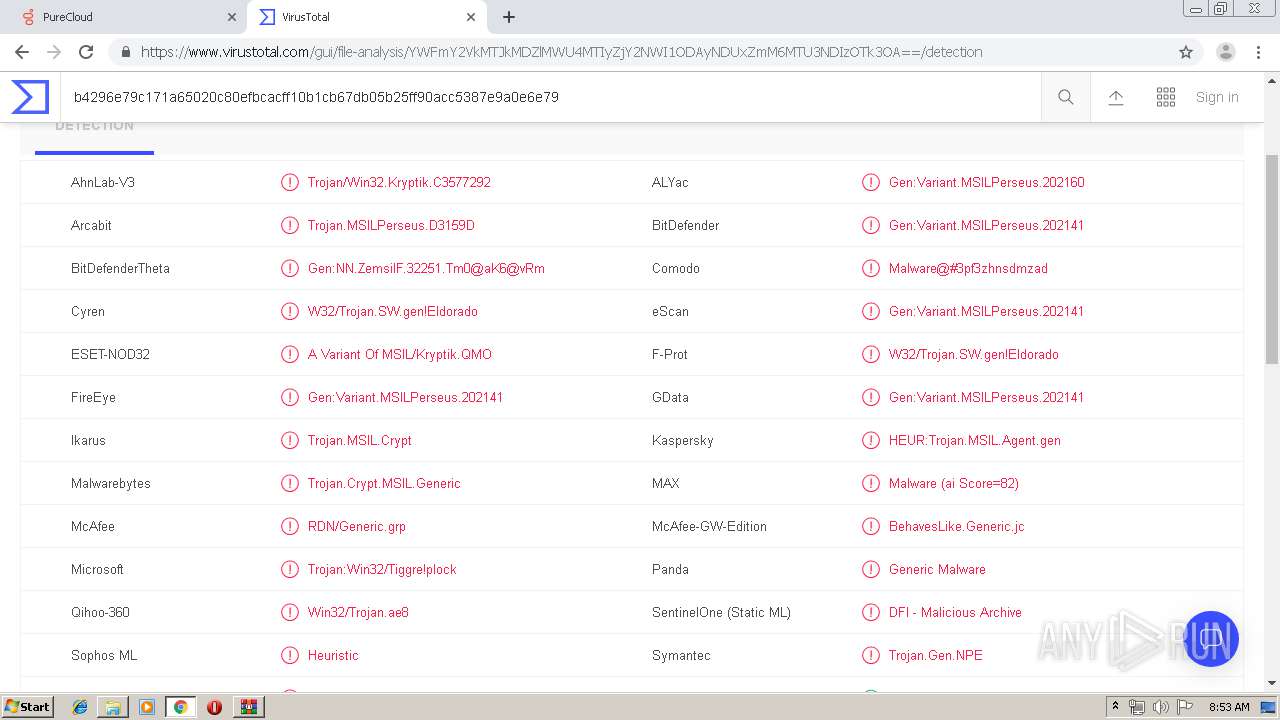Select Generic Malware Panda result

937,569
